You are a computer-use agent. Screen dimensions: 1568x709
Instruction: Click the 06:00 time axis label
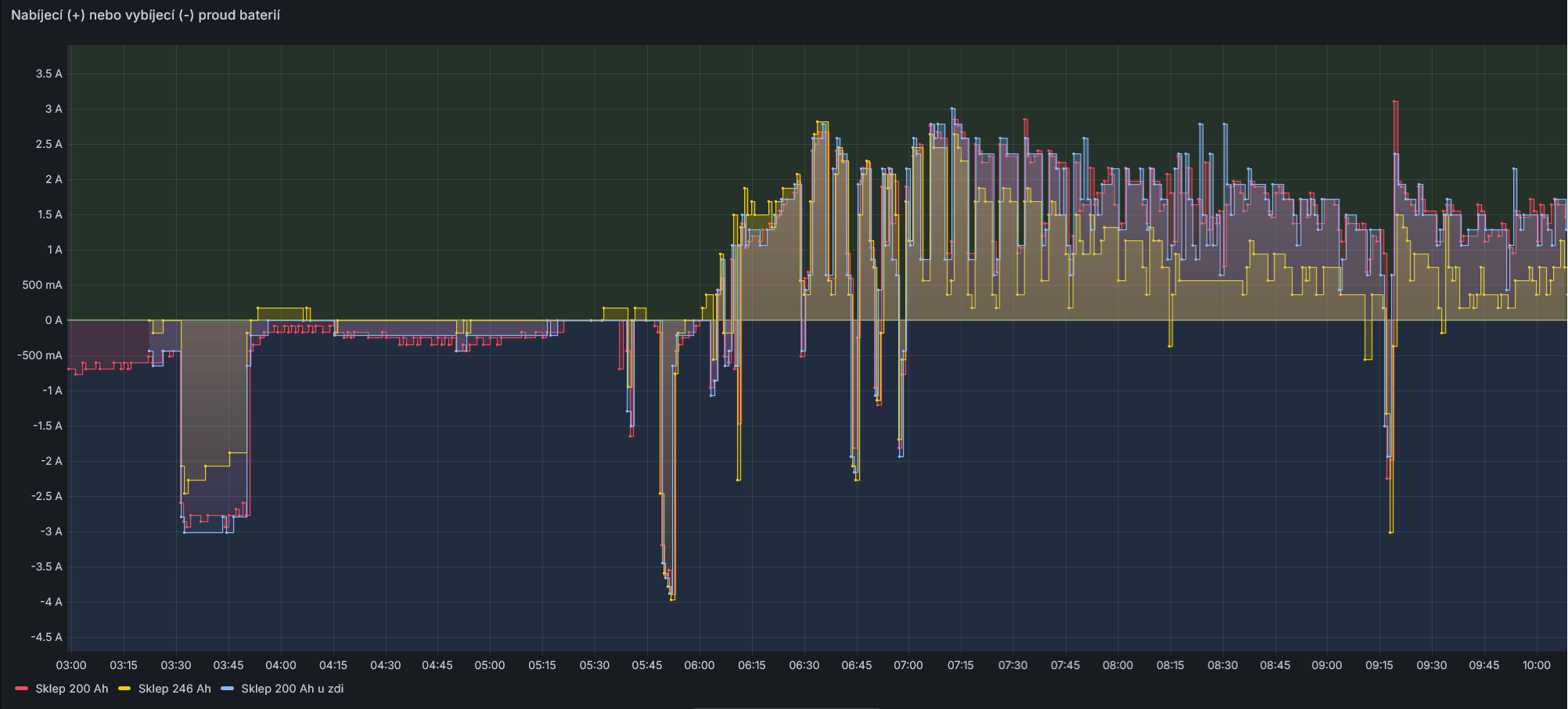coord(699,665)
